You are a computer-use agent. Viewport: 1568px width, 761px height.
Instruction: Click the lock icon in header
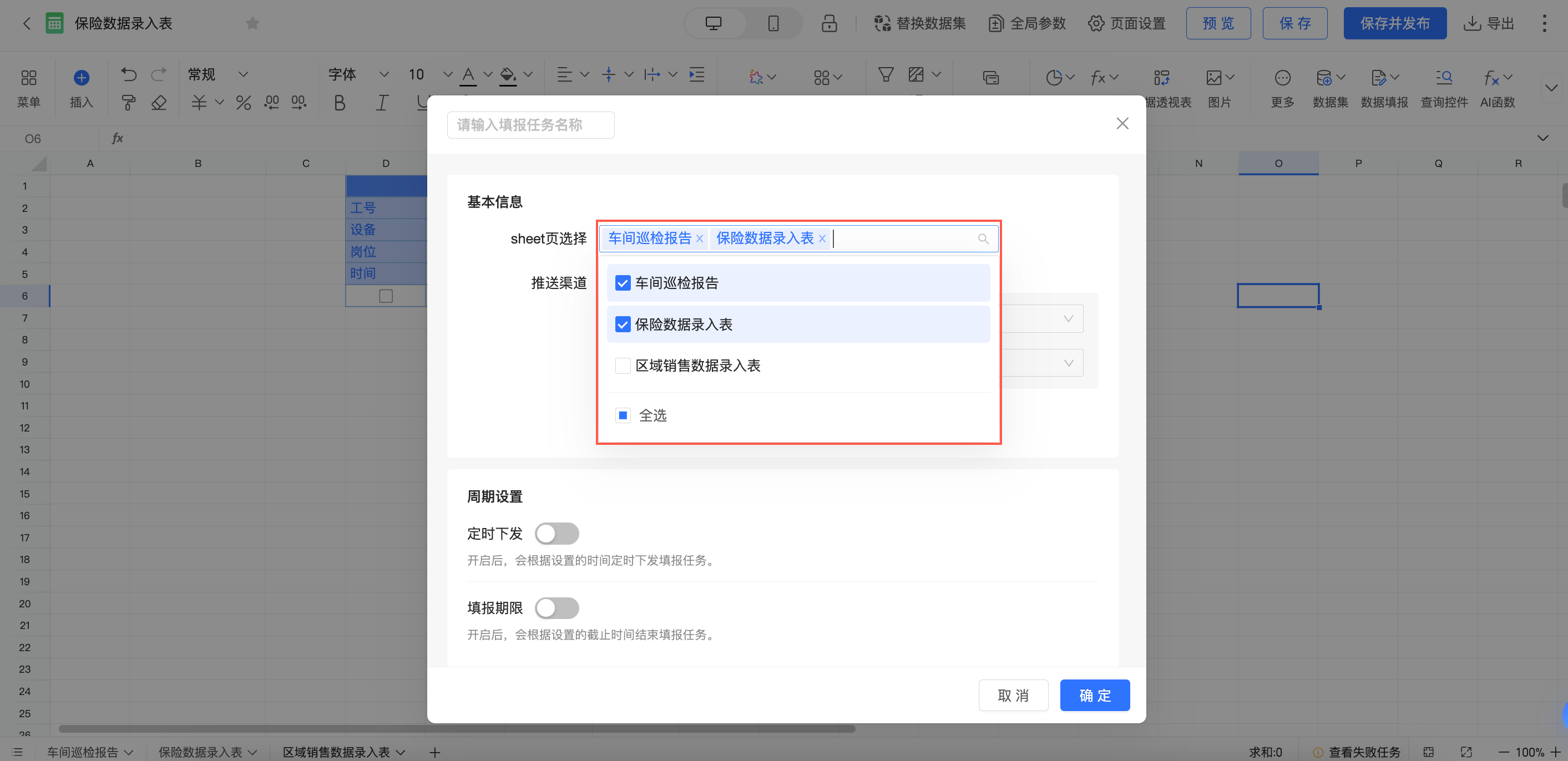coord(829,24)
